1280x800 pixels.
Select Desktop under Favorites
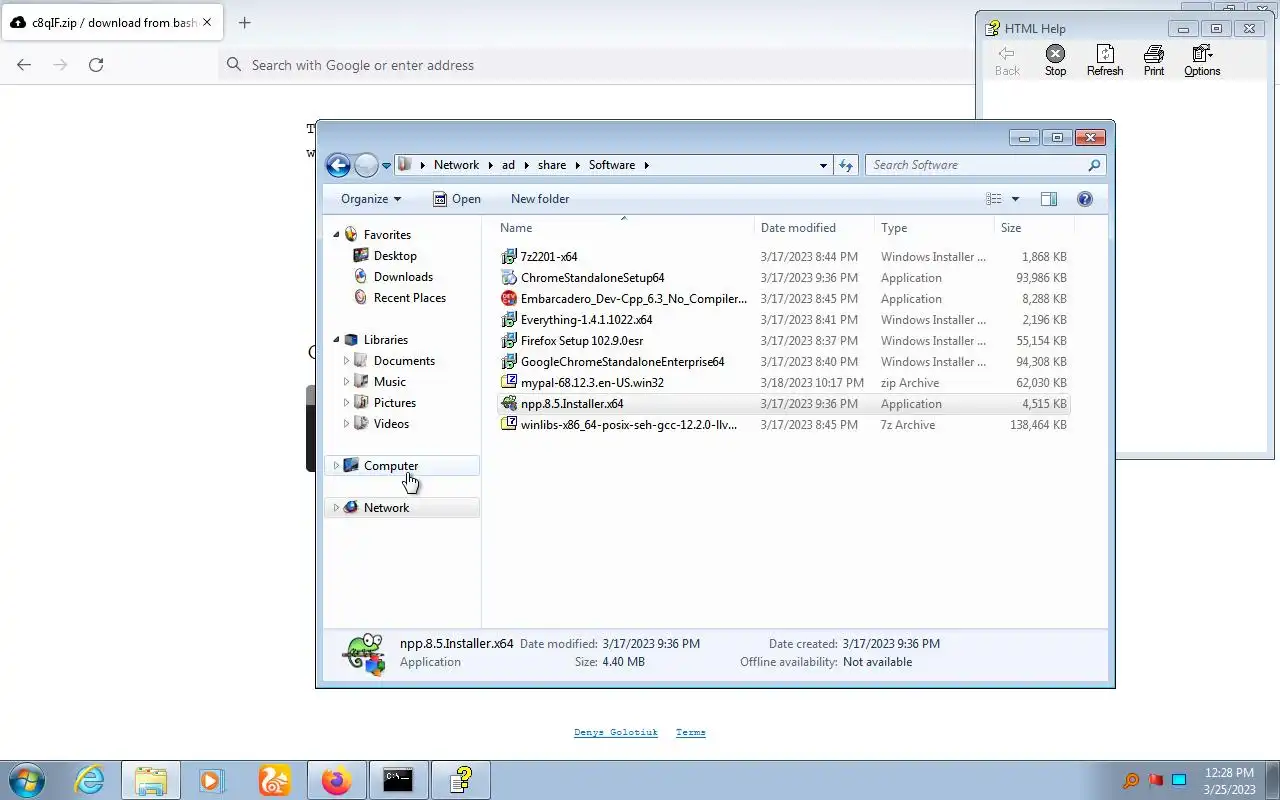pyautogui.click(x=395, y=256)
